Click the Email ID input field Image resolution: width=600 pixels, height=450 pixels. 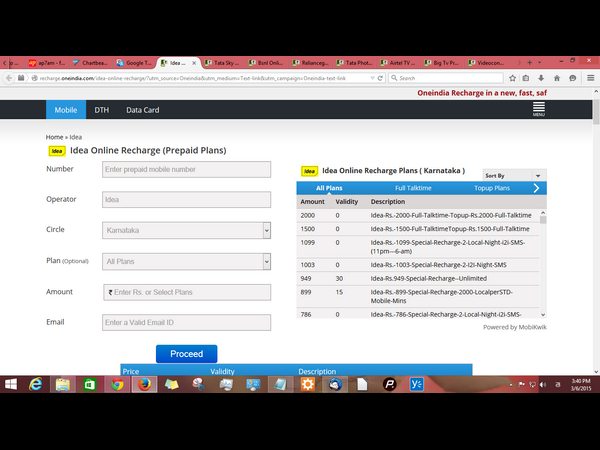click(186, 323)
